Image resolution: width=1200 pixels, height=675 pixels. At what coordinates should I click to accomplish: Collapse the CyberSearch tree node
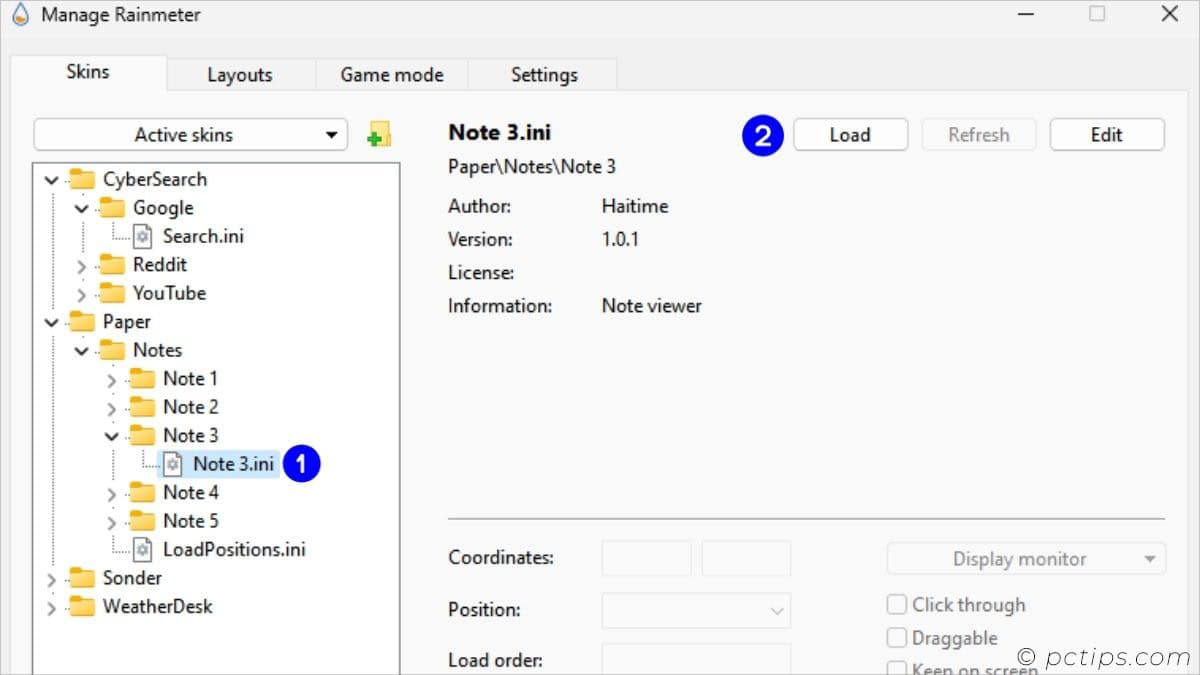pyautogui.click(x=52, y=181)
